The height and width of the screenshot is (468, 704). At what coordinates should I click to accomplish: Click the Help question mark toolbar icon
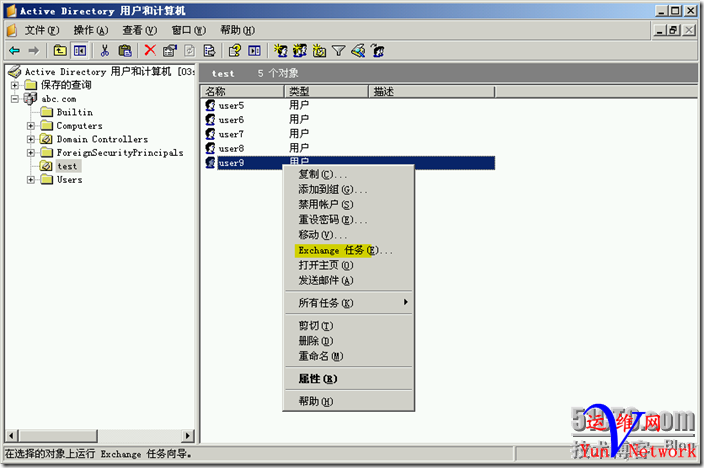coord(234,51)
